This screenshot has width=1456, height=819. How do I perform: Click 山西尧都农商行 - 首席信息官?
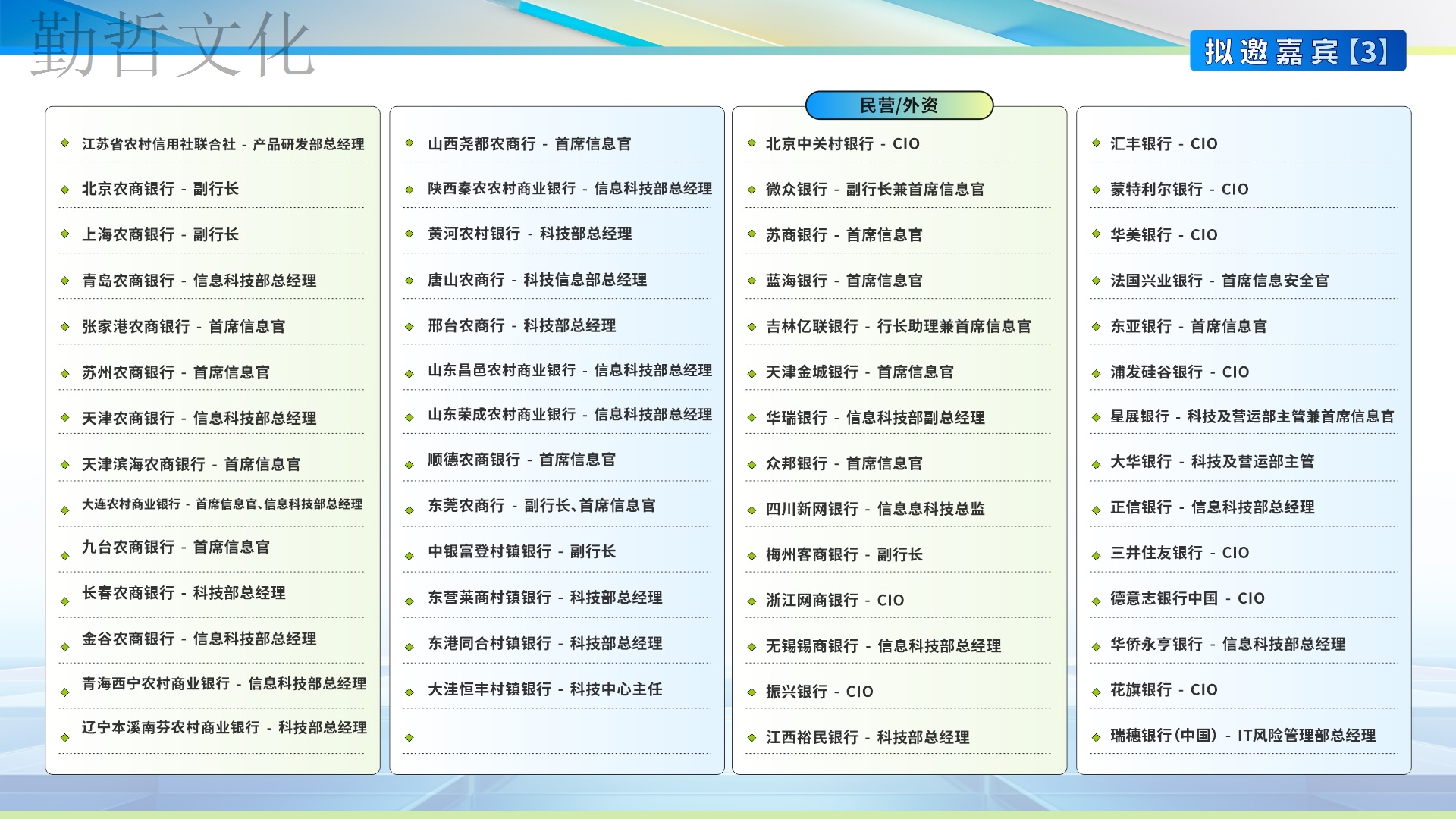pyautogui.click(x=529, y=143)
